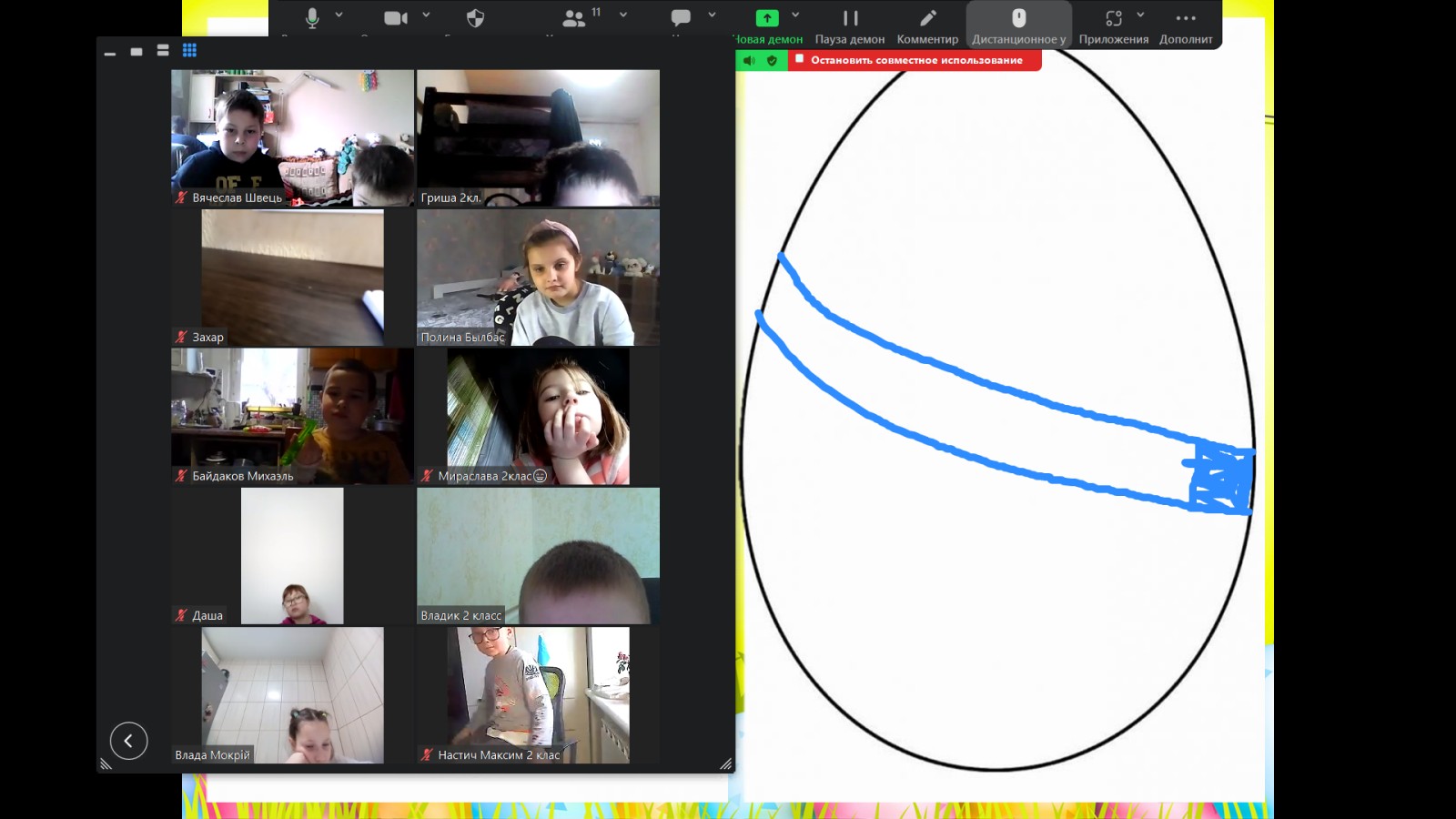
Task: Click the Дистанционное remote control button
Action: pos(1018,25)
